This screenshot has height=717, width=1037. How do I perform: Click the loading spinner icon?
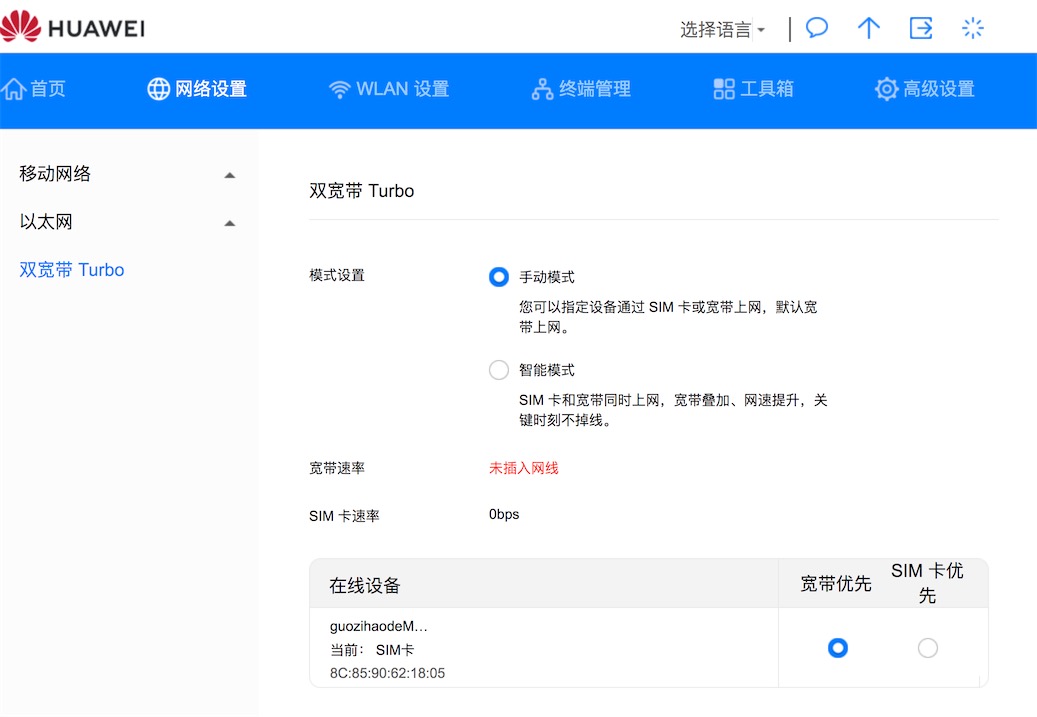tap(972, 27)
